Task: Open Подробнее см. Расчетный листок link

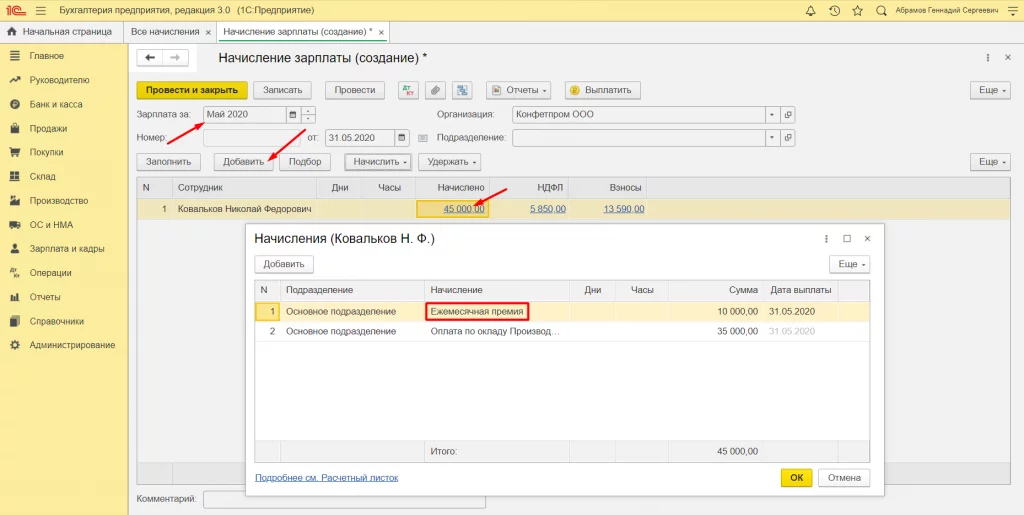Action: 327,478
